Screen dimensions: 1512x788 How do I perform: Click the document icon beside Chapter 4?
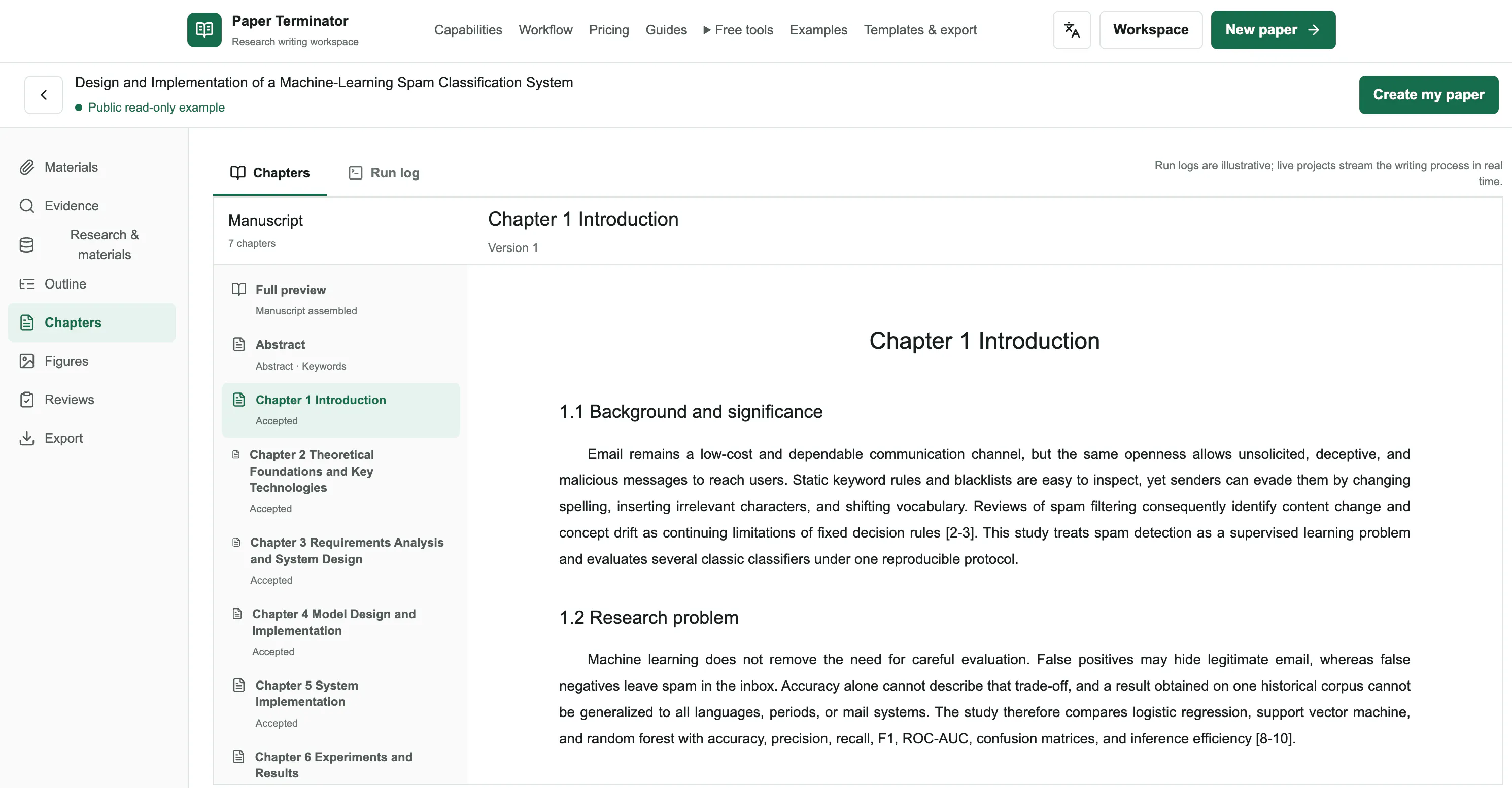[x=237, y=614]
